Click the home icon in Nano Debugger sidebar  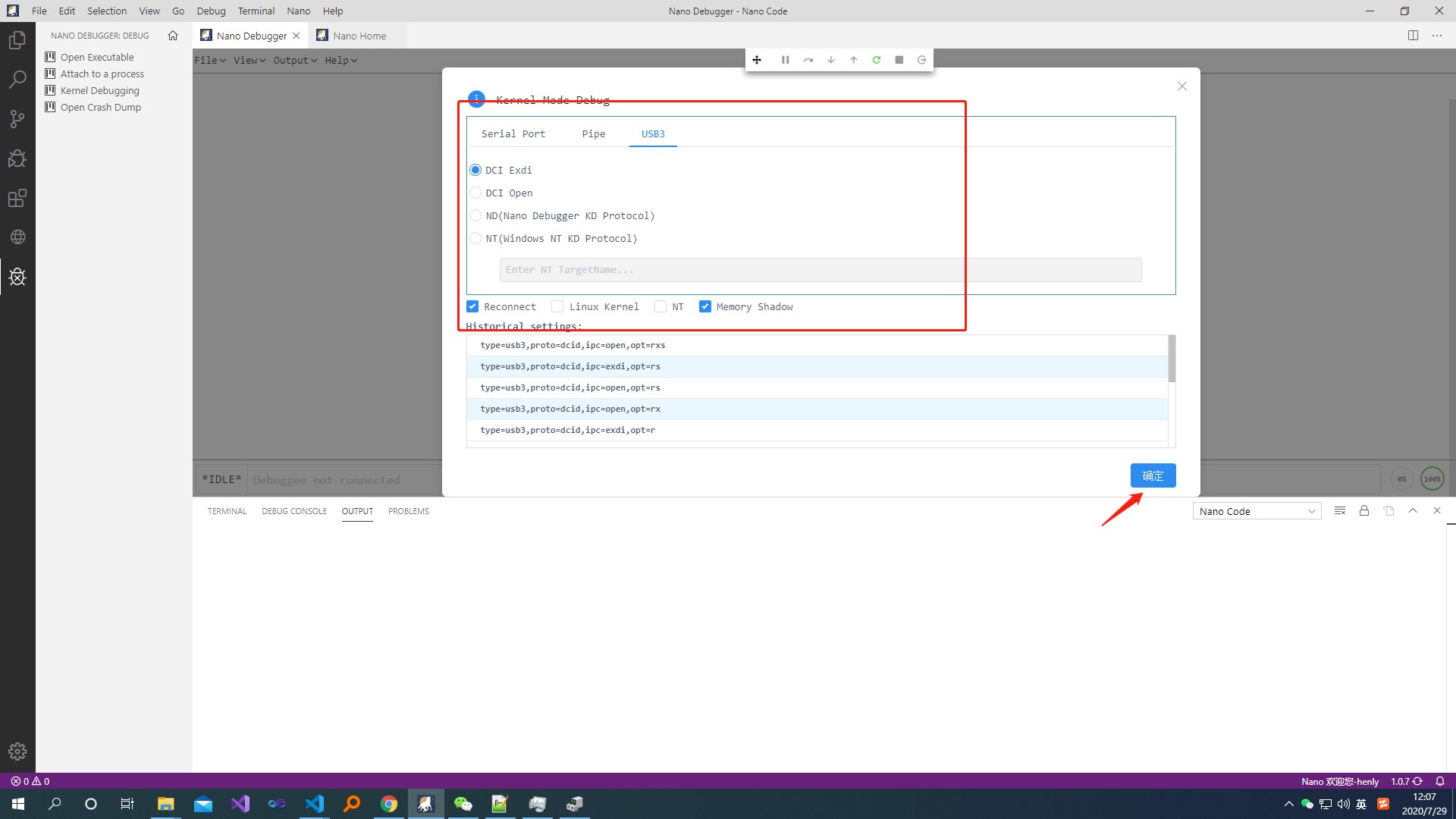pos(173,36)
